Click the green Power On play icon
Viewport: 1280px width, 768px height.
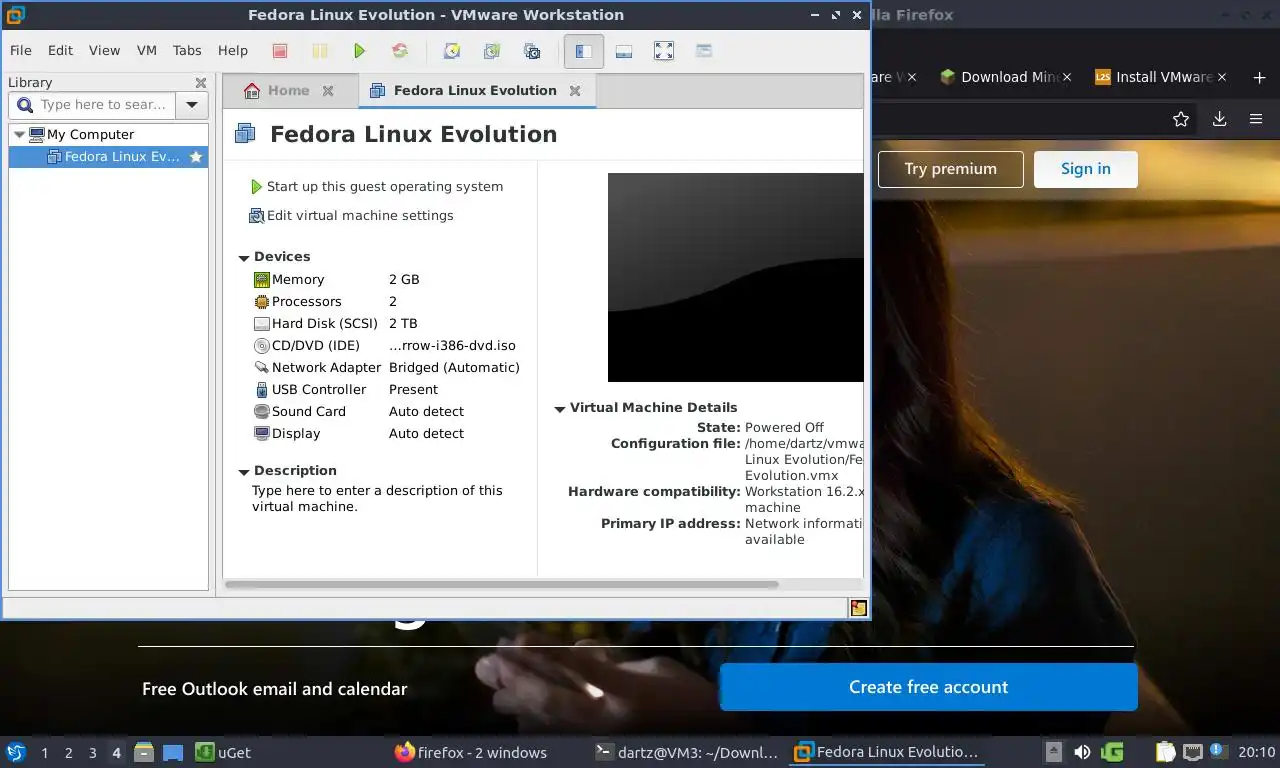tap(360, 51)
